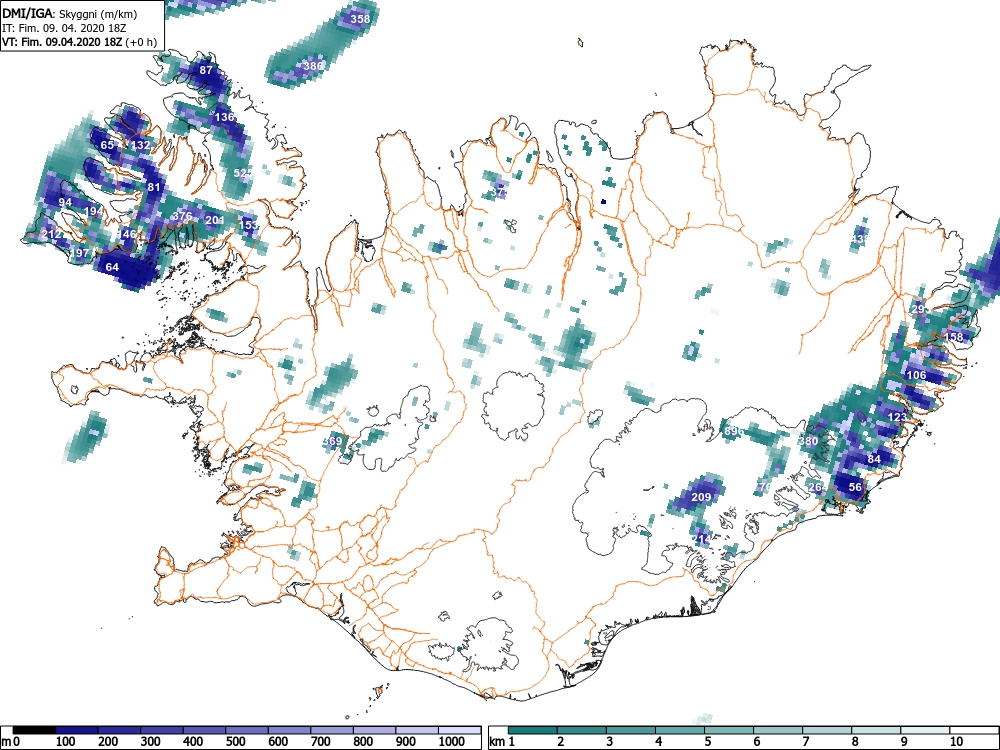The image size is (1000, 750).
Task: Select the '209' label on the glacier
Action: pos(701,497)
